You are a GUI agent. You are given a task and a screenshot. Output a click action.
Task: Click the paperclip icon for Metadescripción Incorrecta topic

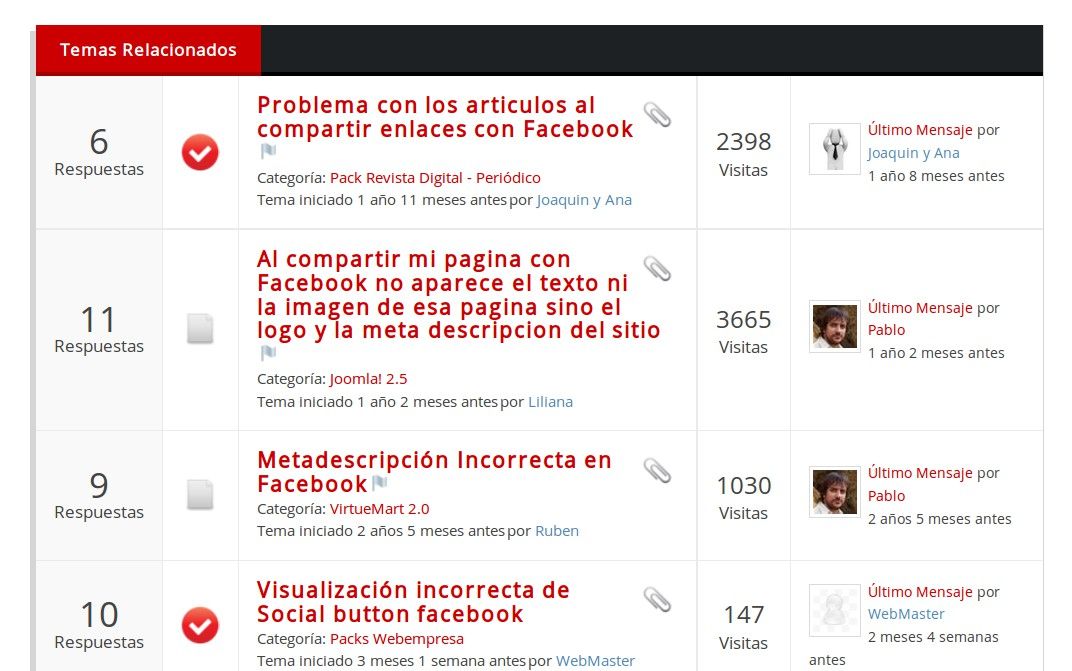657,471
